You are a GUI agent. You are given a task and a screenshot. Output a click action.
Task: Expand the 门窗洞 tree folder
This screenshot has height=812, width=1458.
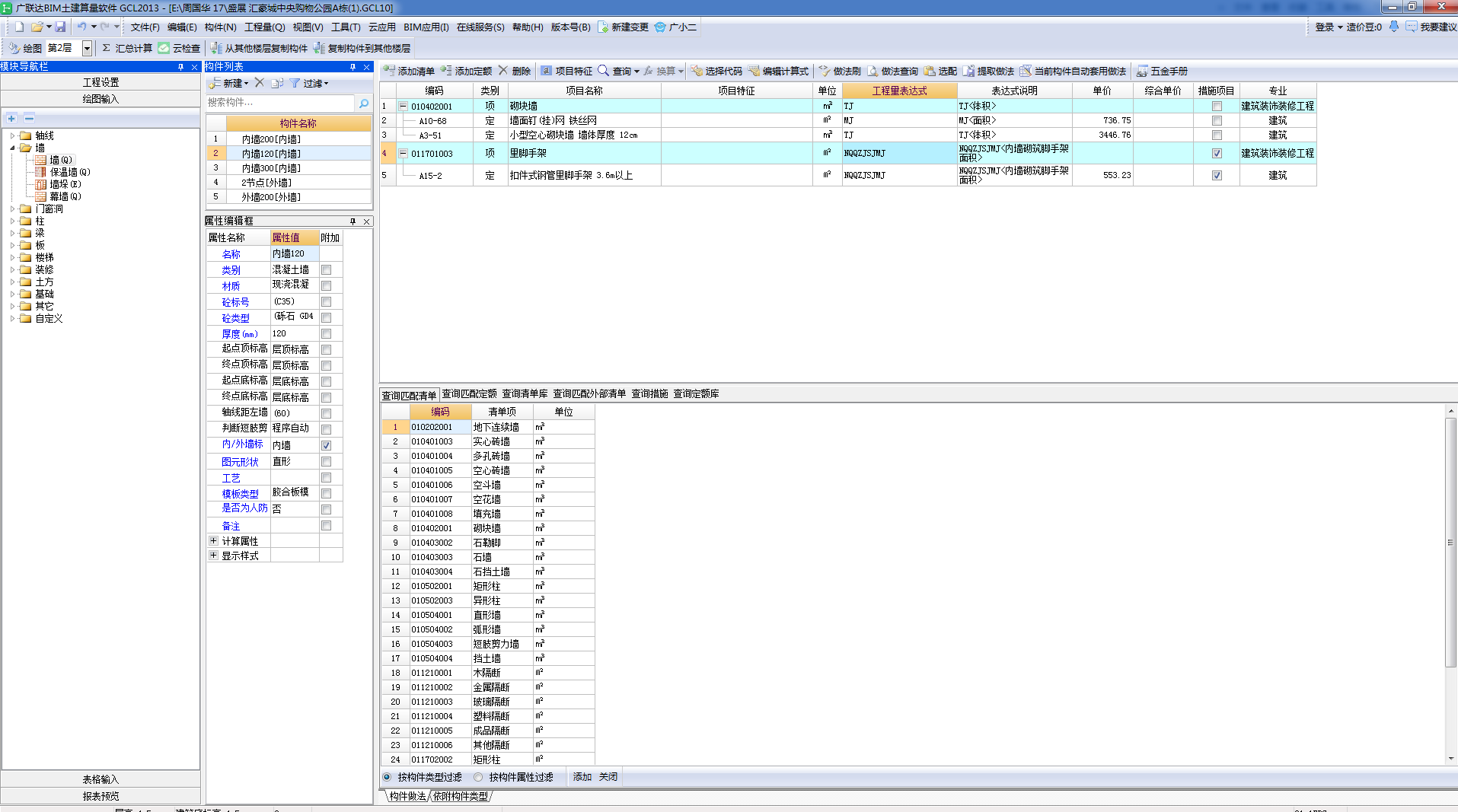click(x=13, y=209)
